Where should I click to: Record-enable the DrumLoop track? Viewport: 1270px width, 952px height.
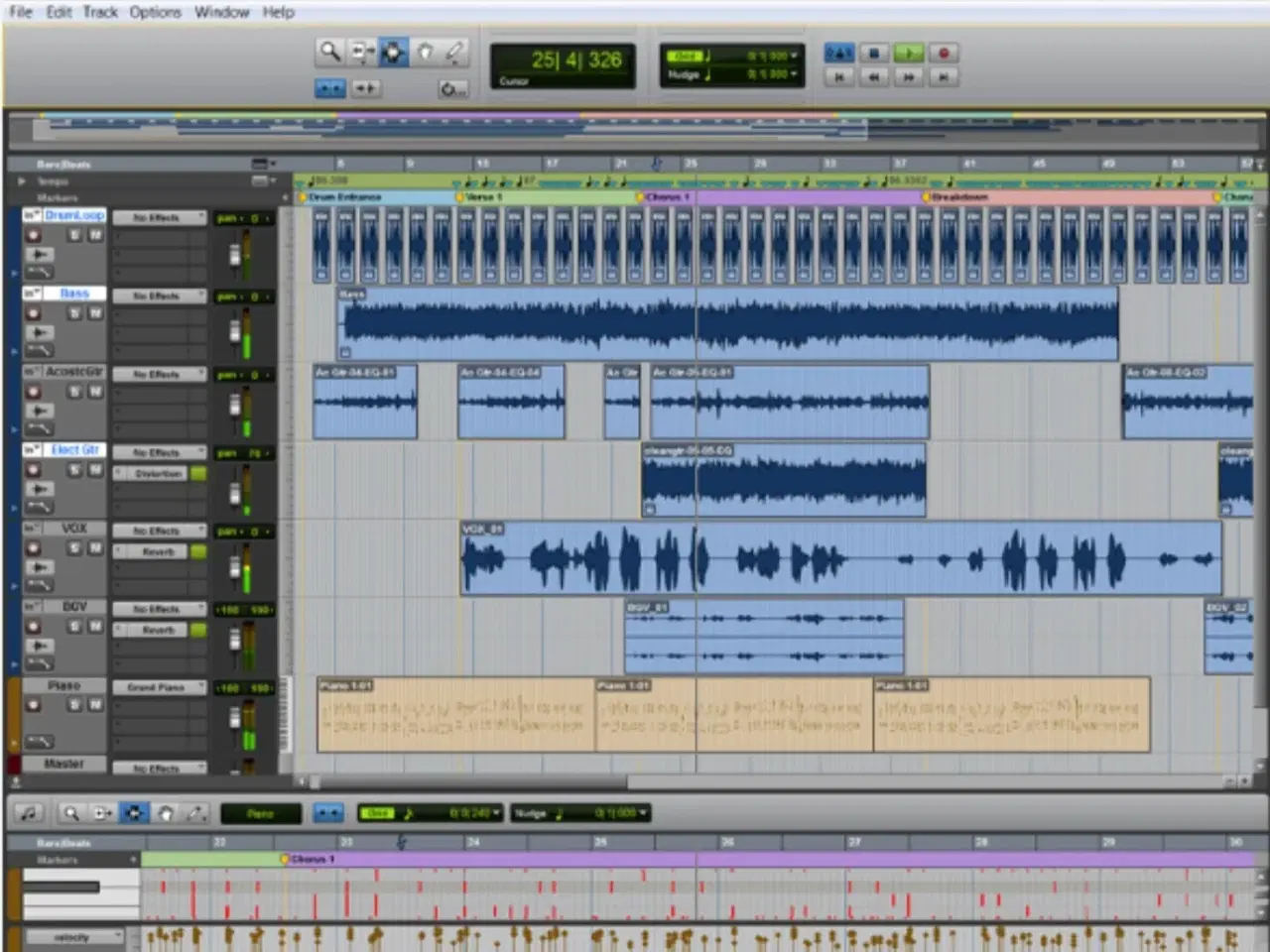pyautogui.click(x=33, y=235)
